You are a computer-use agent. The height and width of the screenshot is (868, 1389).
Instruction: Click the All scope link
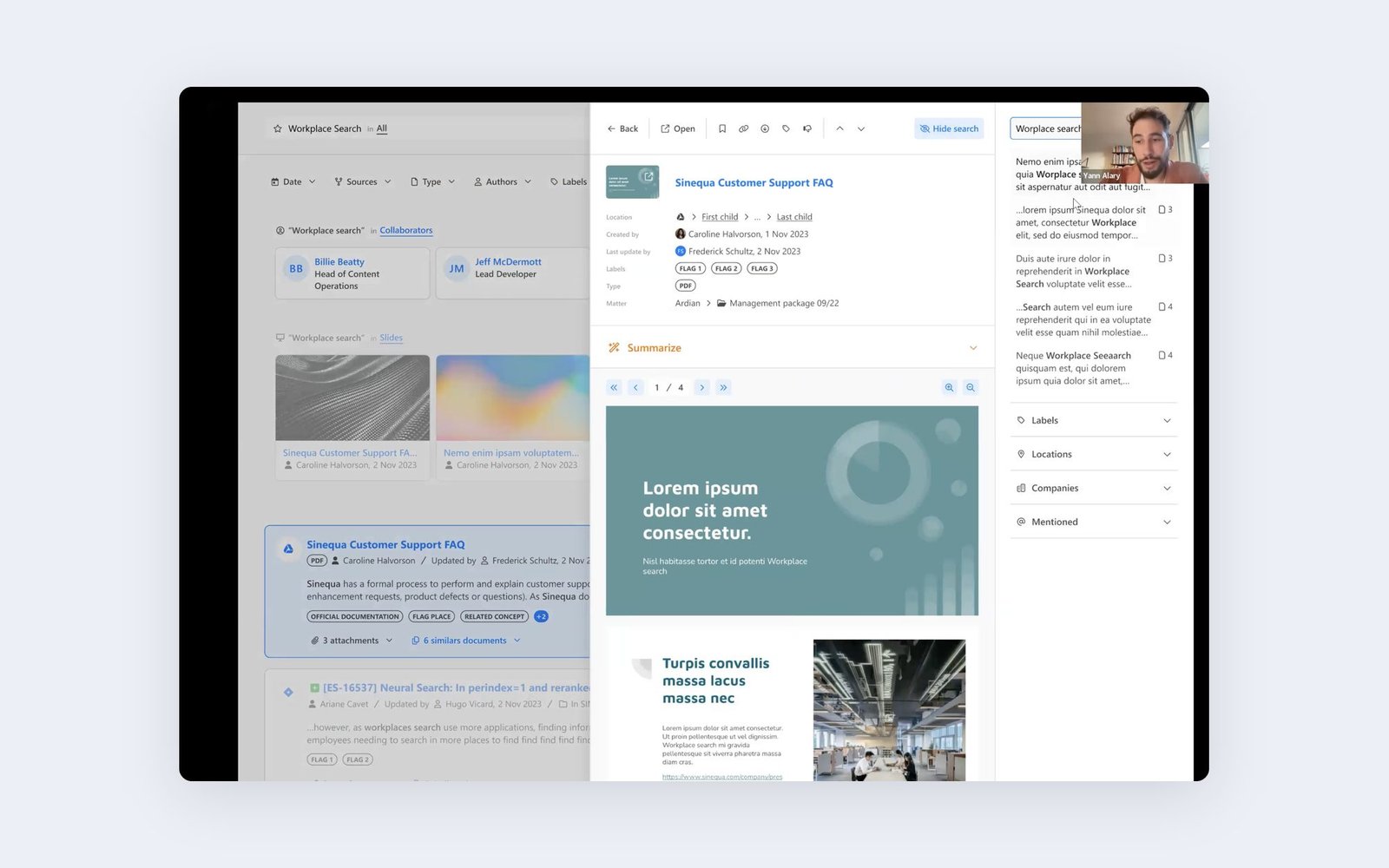(x=382, y=128)
